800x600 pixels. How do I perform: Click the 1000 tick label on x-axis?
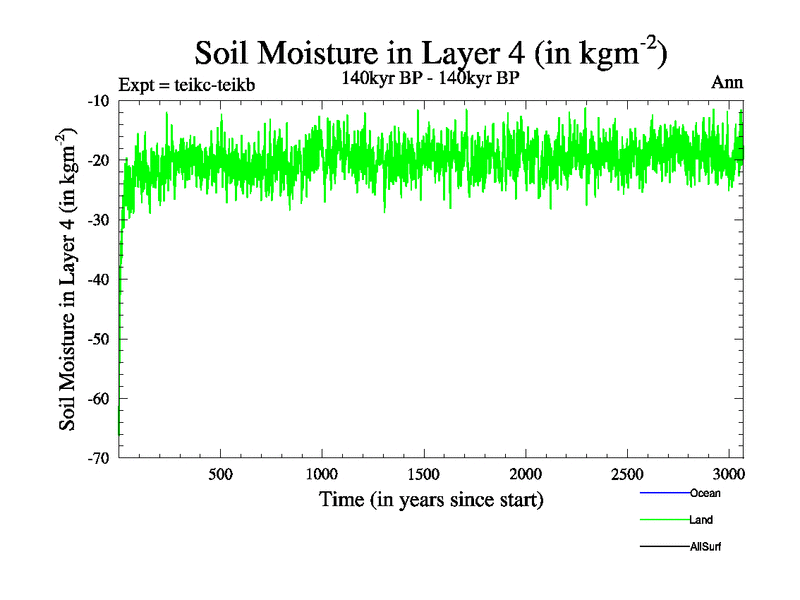click(322, 473)
